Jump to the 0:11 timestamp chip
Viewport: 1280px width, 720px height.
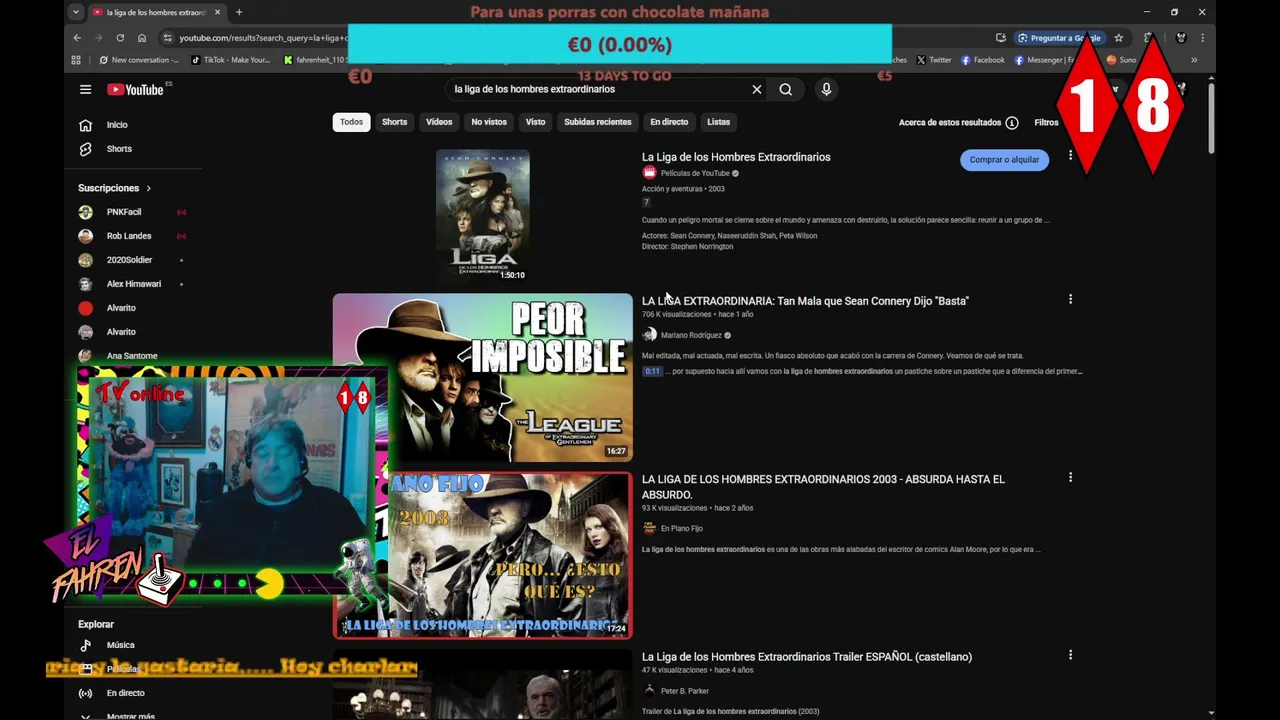[652, 371]
